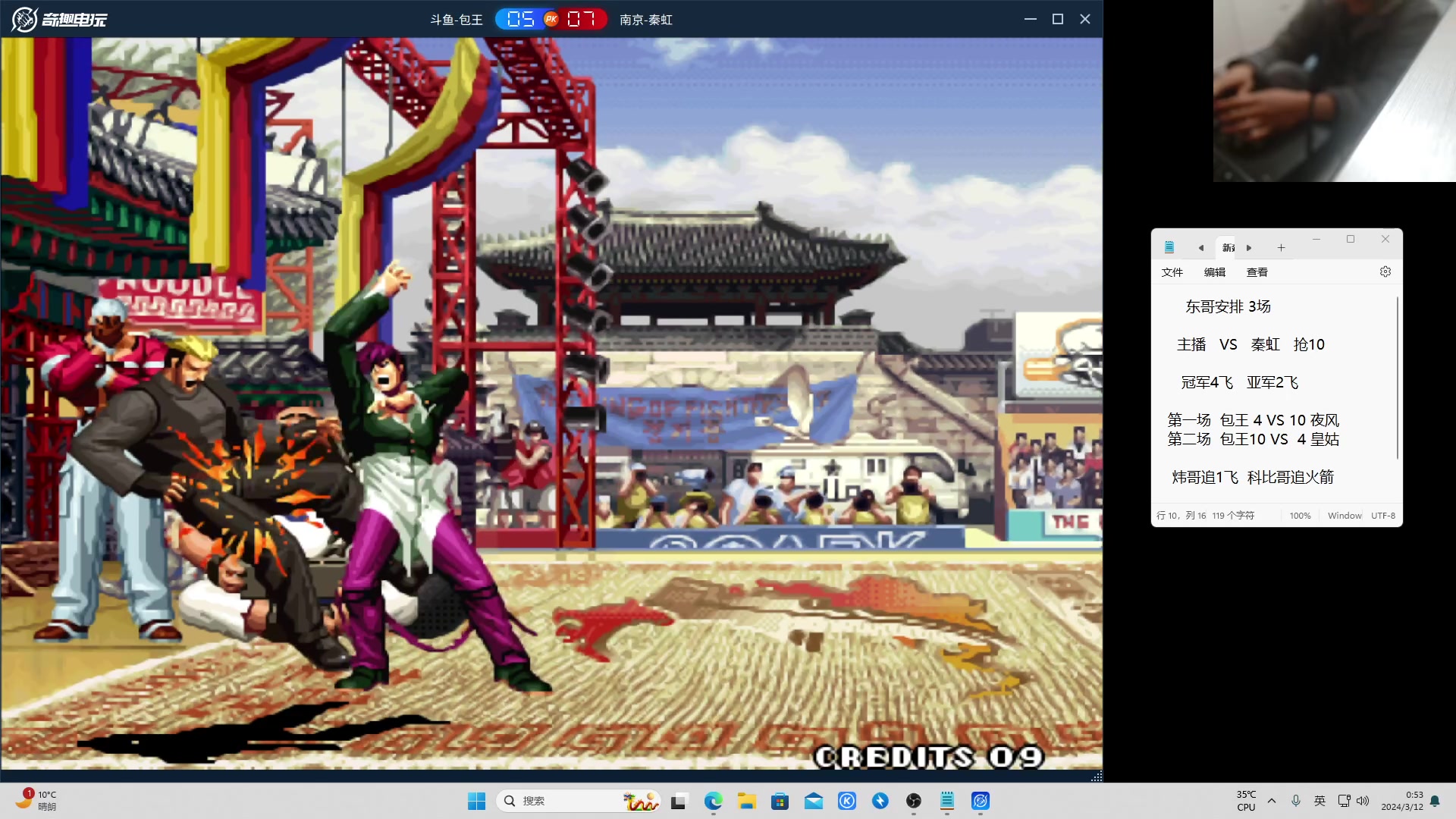
Task: Close the Notepad window
Action: click(x=1385, y=240)
